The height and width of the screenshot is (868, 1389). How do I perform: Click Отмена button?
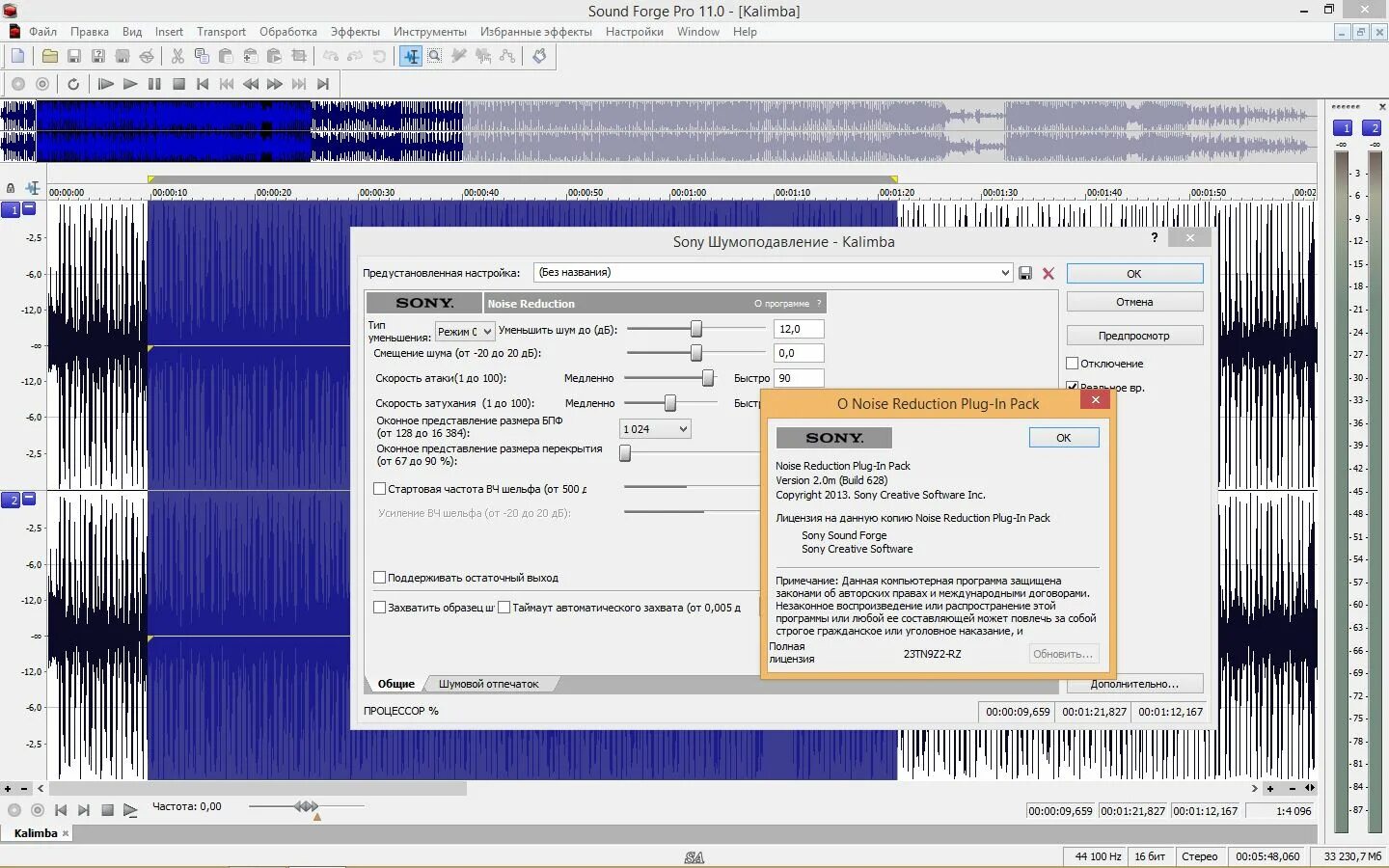(x=1134, y=302)
